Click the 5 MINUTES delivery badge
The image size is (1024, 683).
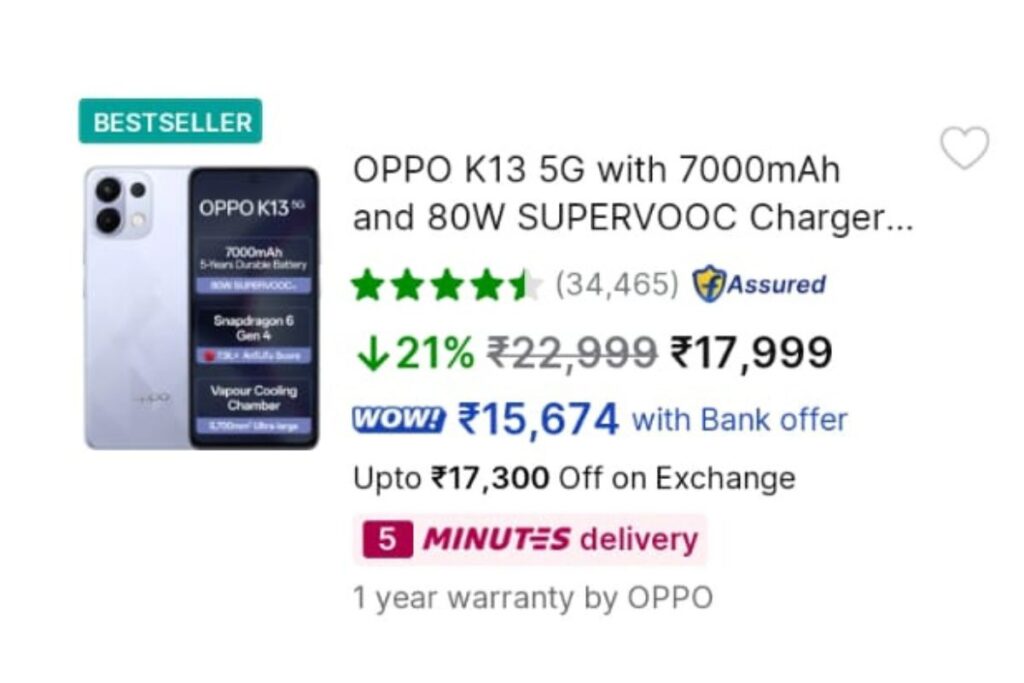click(530, 539)
